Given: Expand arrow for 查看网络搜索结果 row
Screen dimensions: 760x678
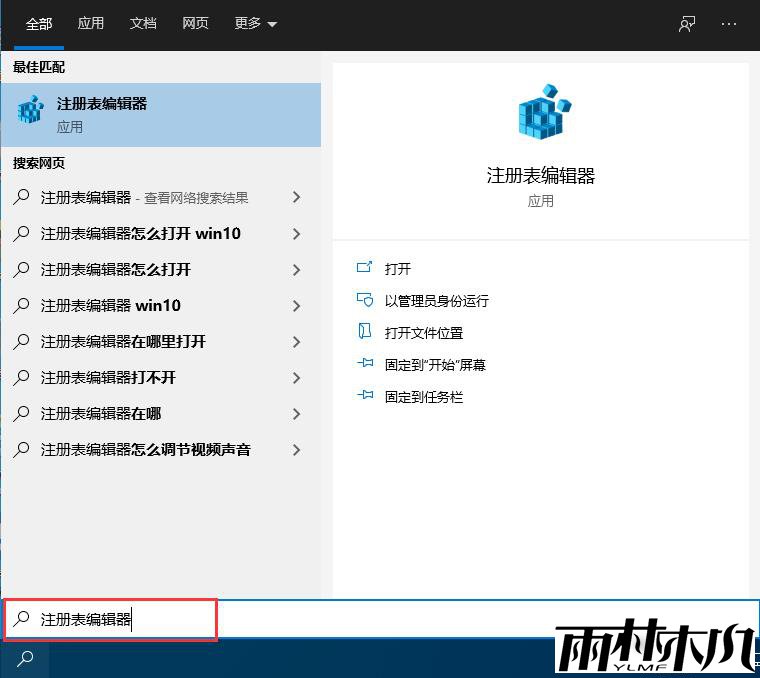Looking at the screenshot, I should [x=296, y=197].
